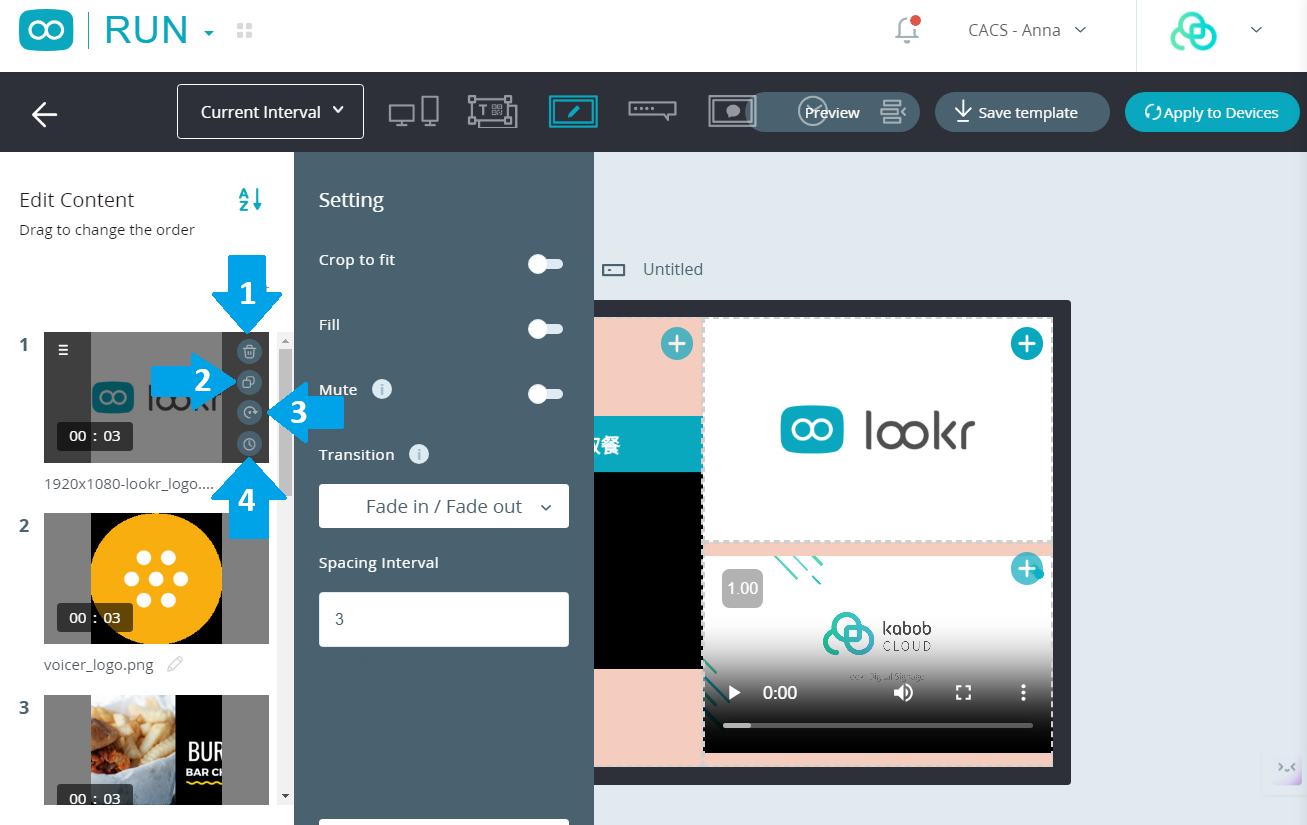Expand the kabob cloud profile chevron
This screenshot has width=1307, height=825.
[x=1257, y=30]
